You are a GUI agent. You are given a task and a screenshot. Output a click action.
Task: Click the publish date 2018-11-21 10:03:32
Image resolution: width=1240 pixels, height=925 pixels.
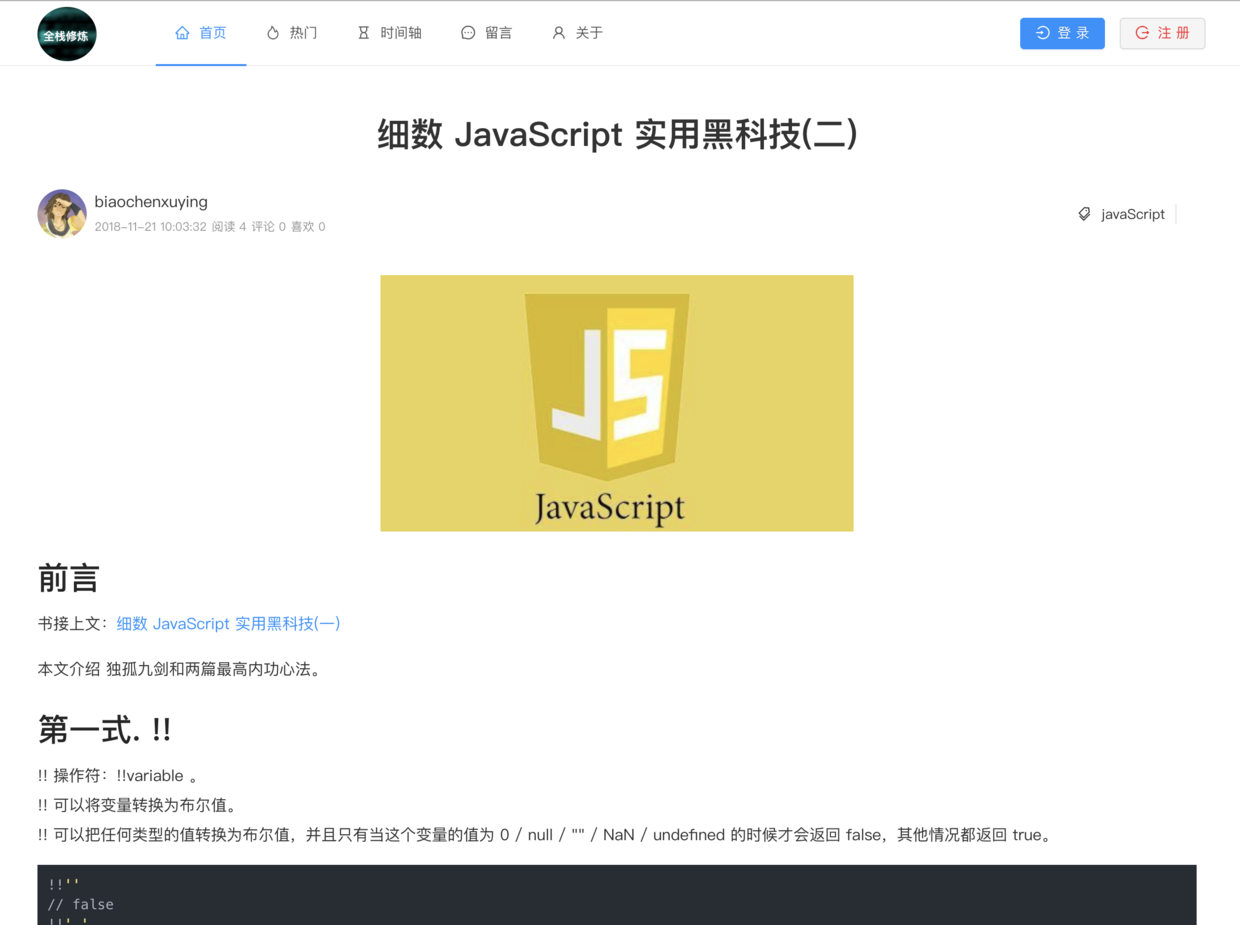coord(150,227)
